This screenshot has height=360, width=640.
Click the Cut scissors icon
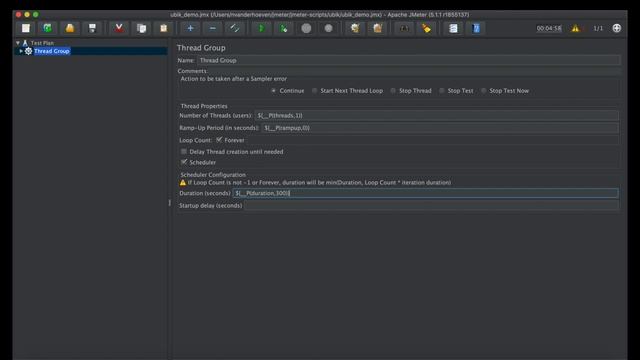(x=119, y=28)
